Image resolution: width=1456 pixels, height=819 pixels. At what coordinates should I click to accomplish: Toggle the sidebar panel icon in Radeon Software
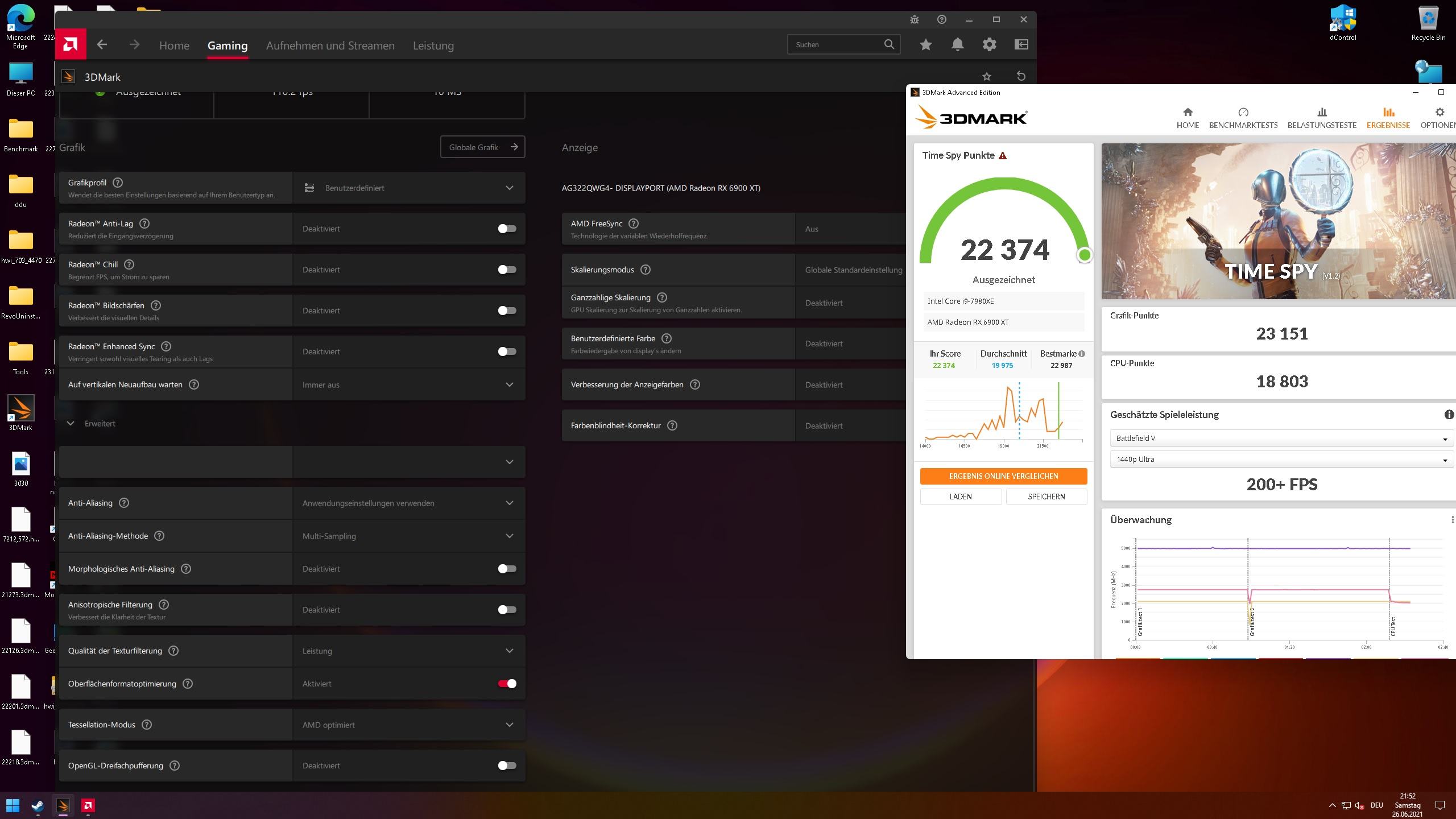[1021, 44]
